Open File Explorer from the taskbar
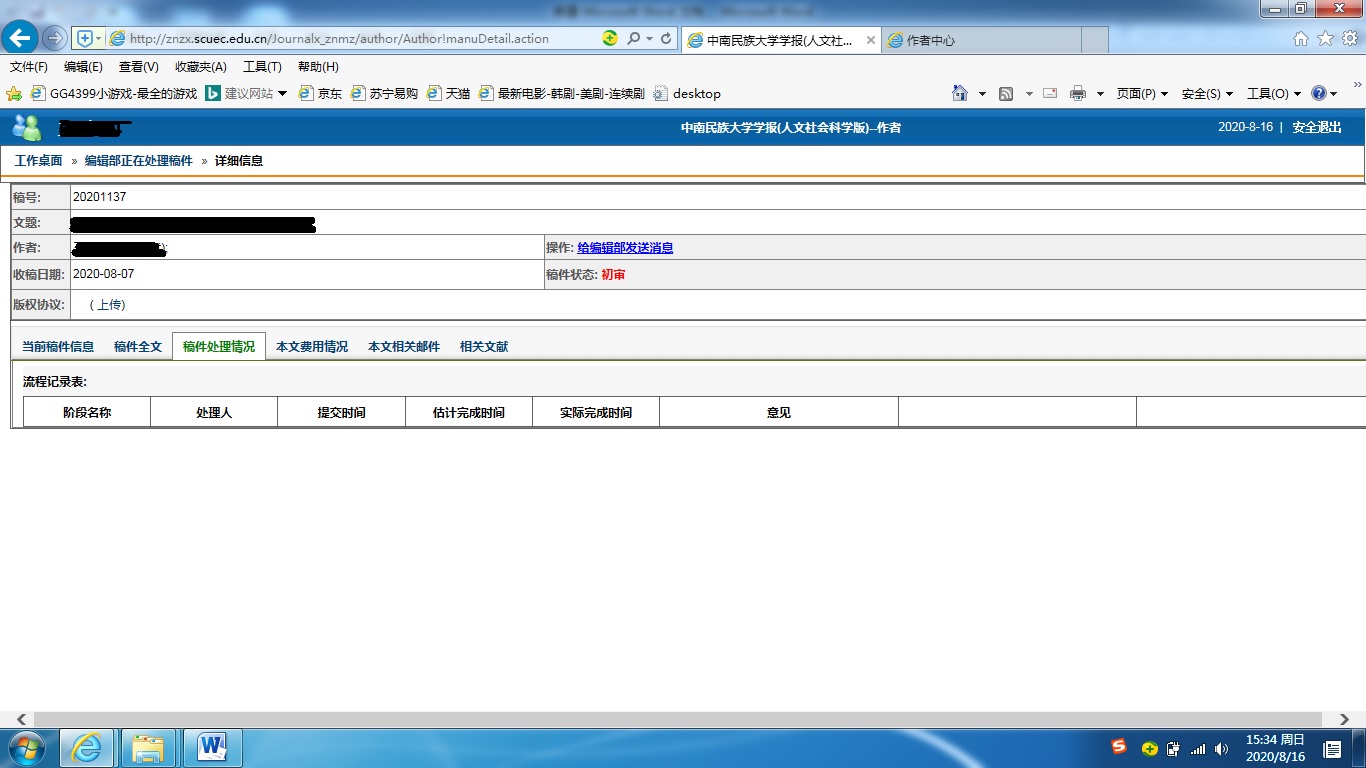Viewport: 1366px width, 768px height. pyautogui.click(x=148, y=748)
